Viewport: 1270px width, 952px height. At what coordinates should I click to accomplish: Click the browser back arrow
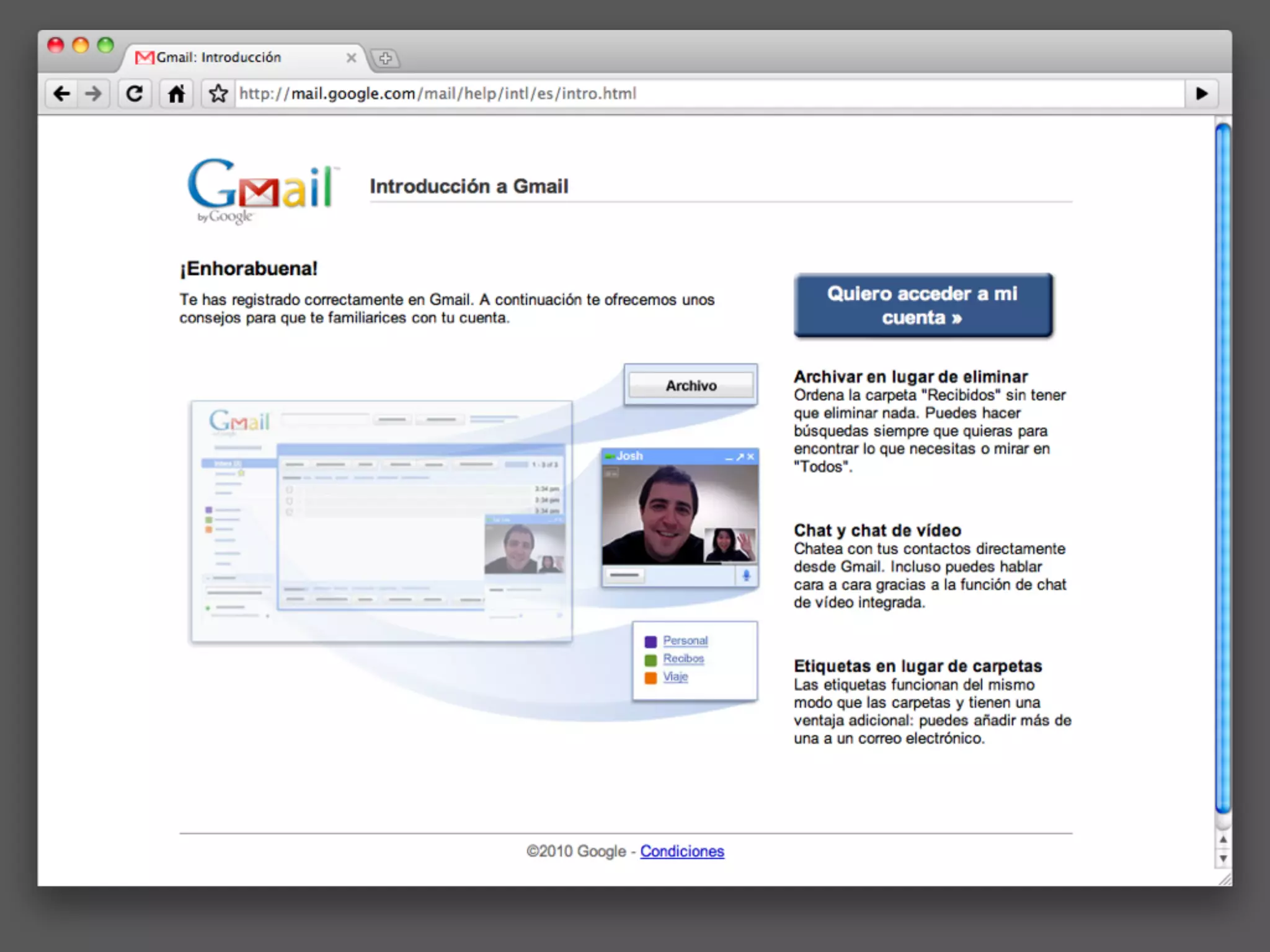pos(61,94)
